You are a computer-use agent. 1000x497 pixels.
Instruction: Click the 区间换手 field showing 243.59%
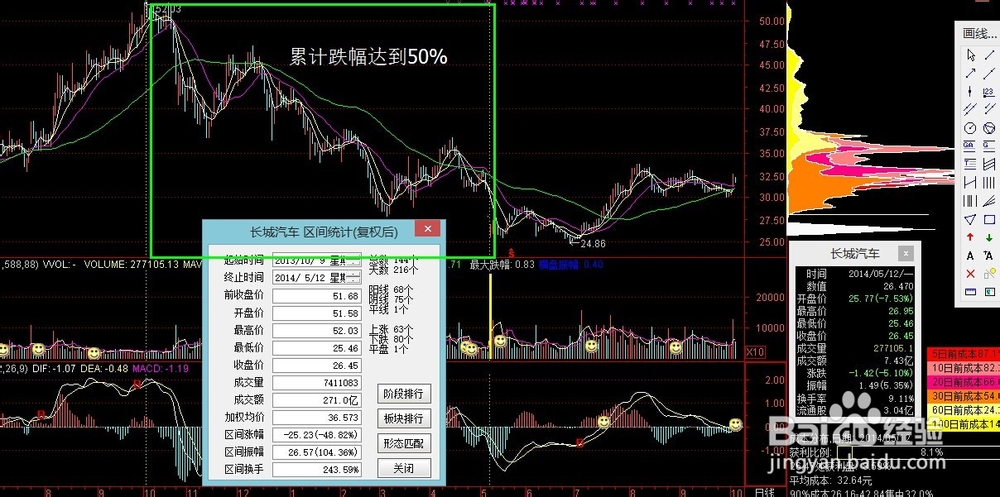coord(317,469)
